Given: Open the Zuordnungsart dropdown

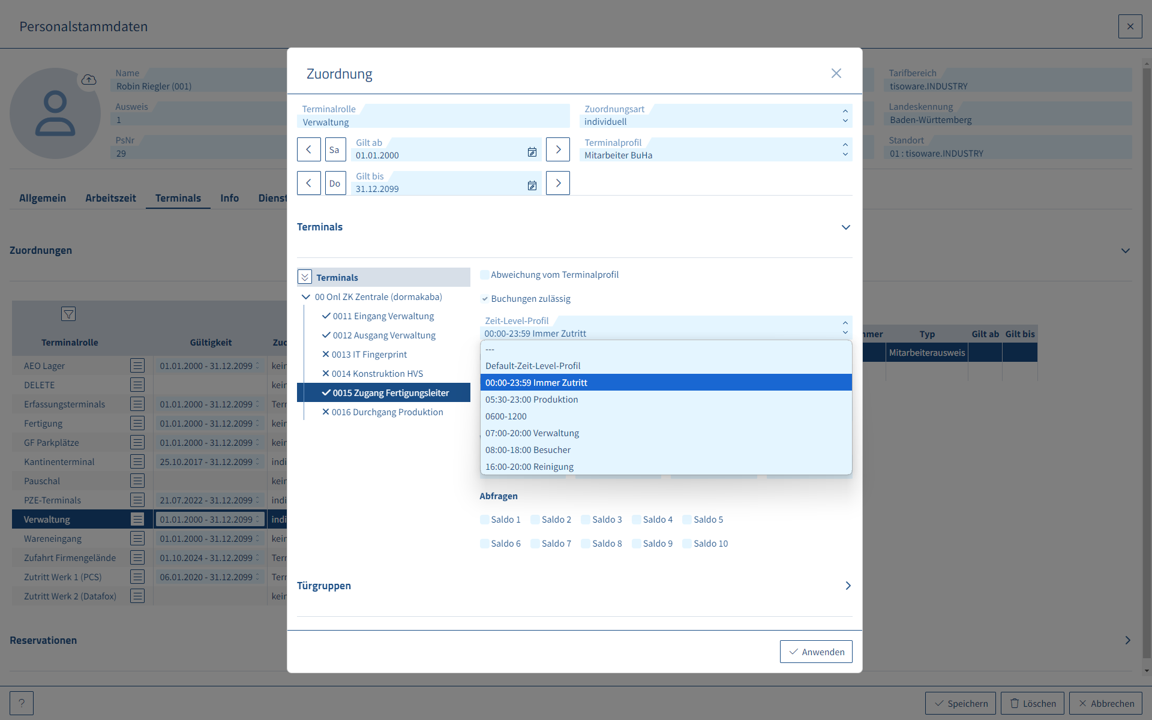Looking at the screenshot, I should coord(844,116).
